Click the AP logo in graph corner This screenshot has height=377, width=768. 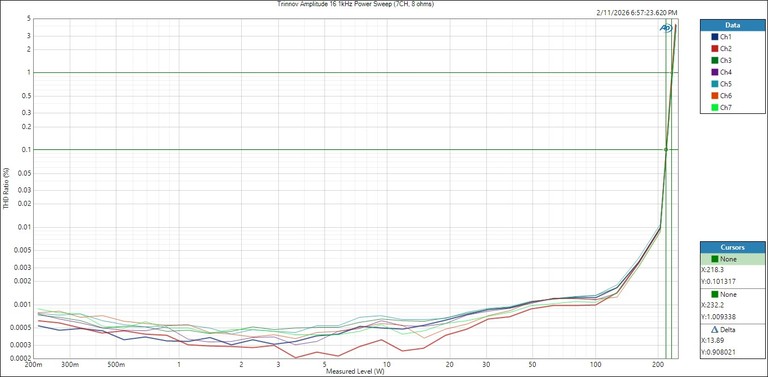click(665, 28)
